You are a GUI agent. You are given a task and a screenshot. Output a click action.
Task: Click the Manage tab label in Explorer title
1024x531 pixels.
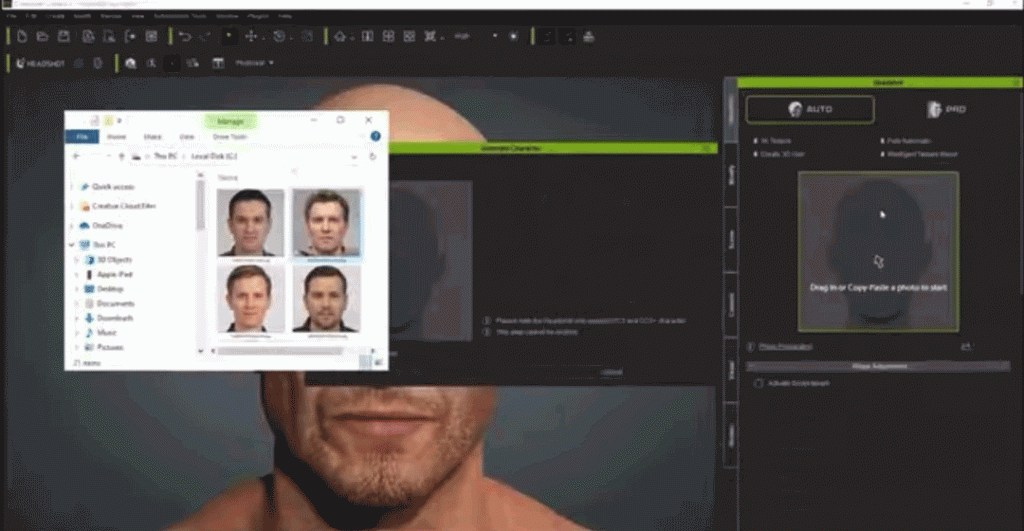click(230, 121)
